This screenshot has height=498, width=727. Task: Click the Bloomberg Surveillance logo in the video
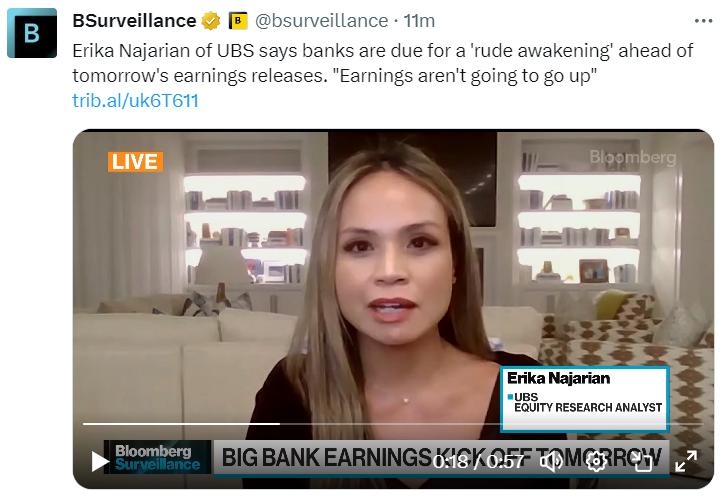(x=158, y=457)
